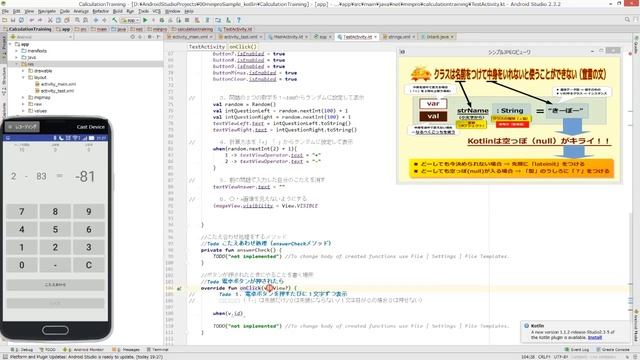Click the Save All toolbar icon
640x360 pixels.
pyautogui.click(x=13, y=20)
